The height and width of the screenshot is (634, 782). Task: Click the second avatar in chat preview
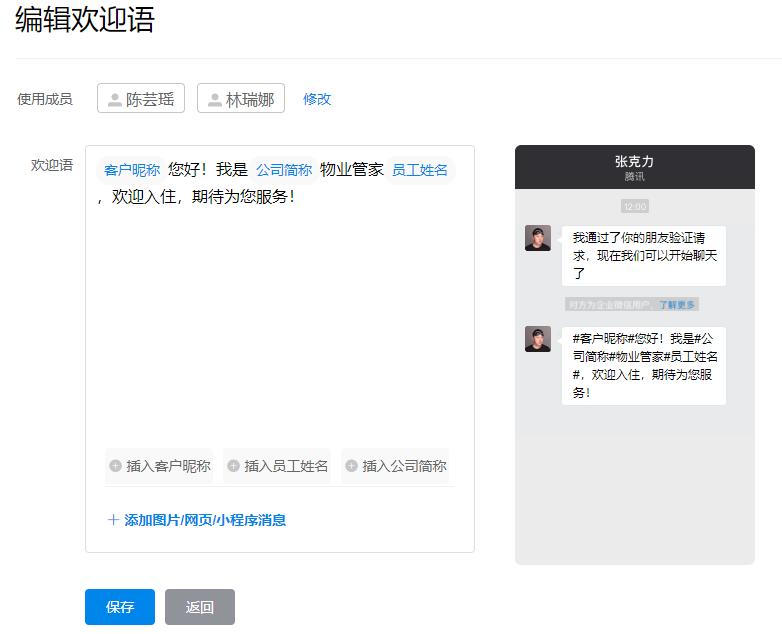click(x=538, y=339)
